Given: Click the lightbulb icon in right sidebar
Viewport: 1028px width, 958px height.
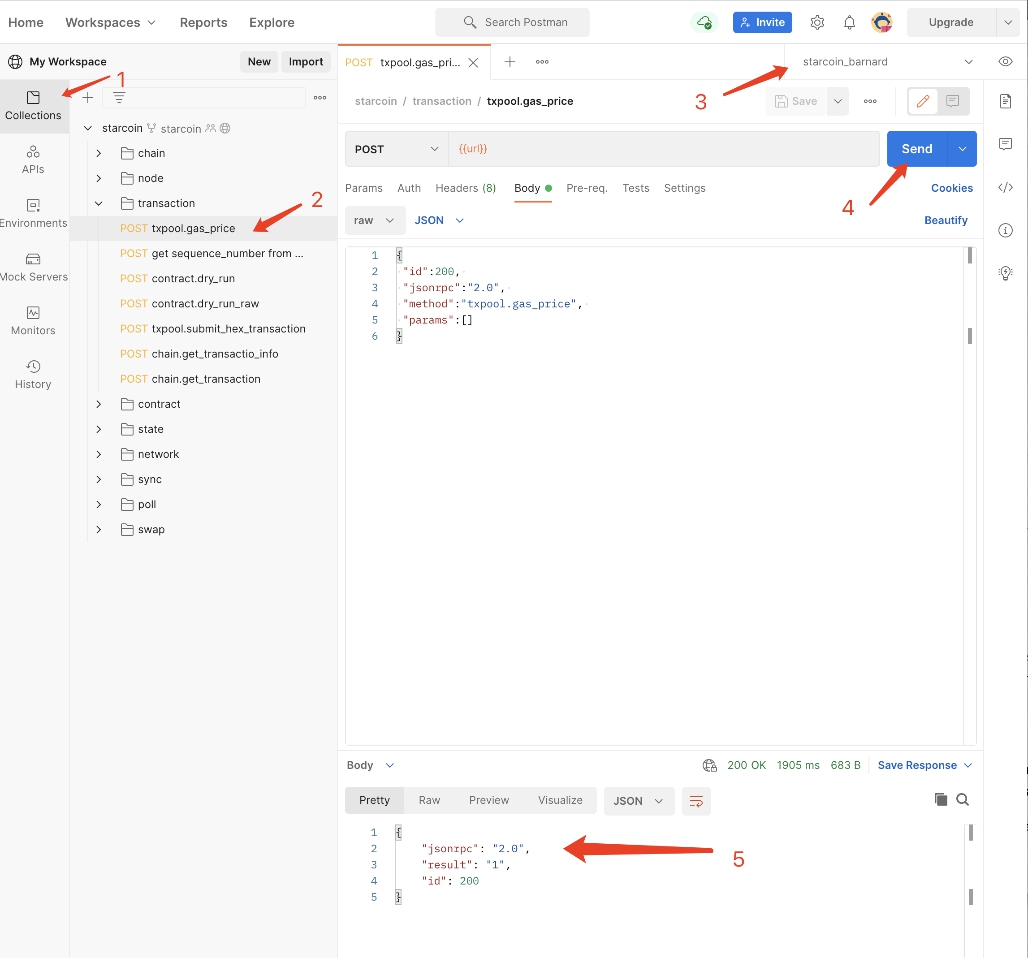Looking at the screenshot, I should tap(1005, 273).
